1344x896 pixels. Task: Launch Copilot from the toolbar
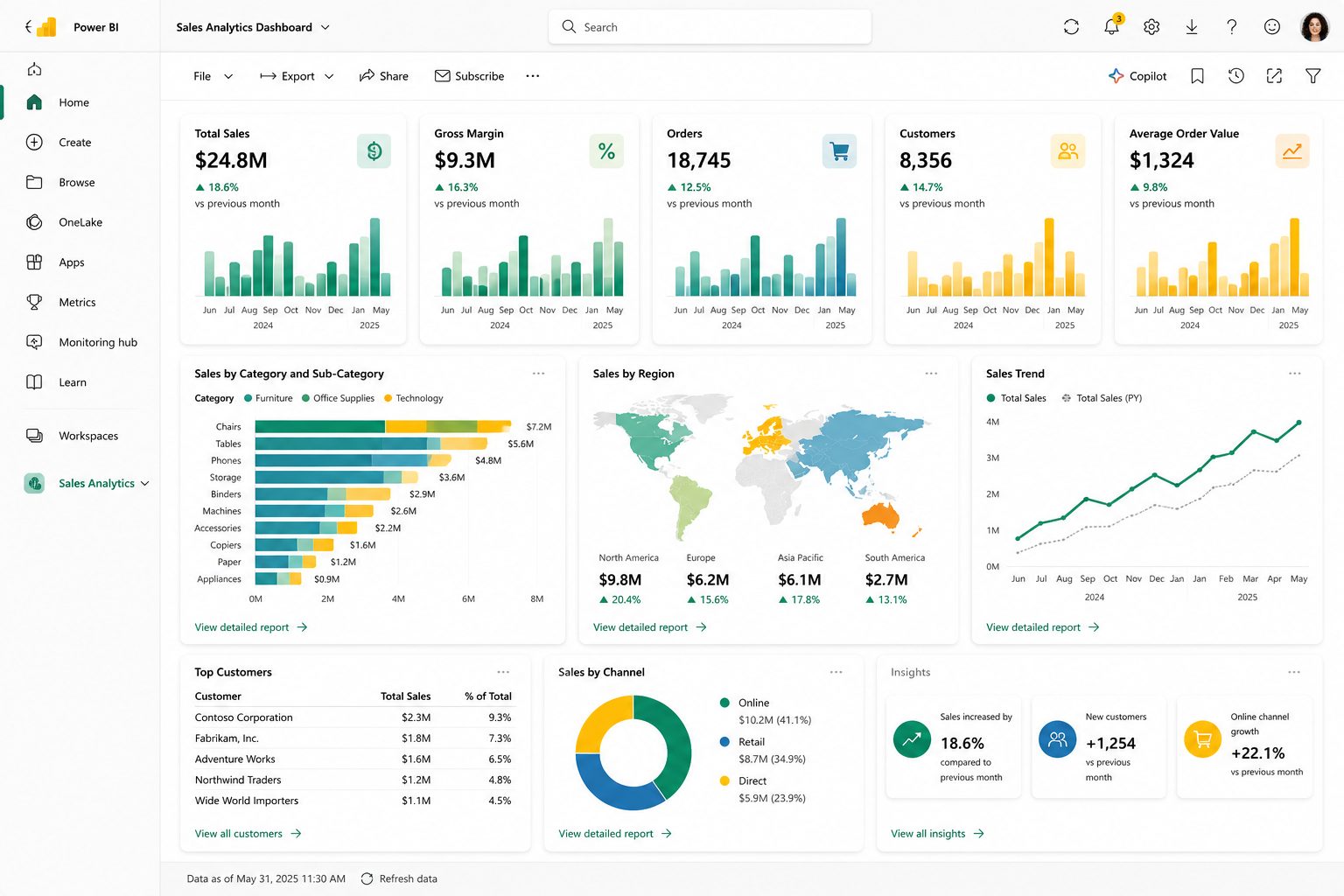(1137, 76)
